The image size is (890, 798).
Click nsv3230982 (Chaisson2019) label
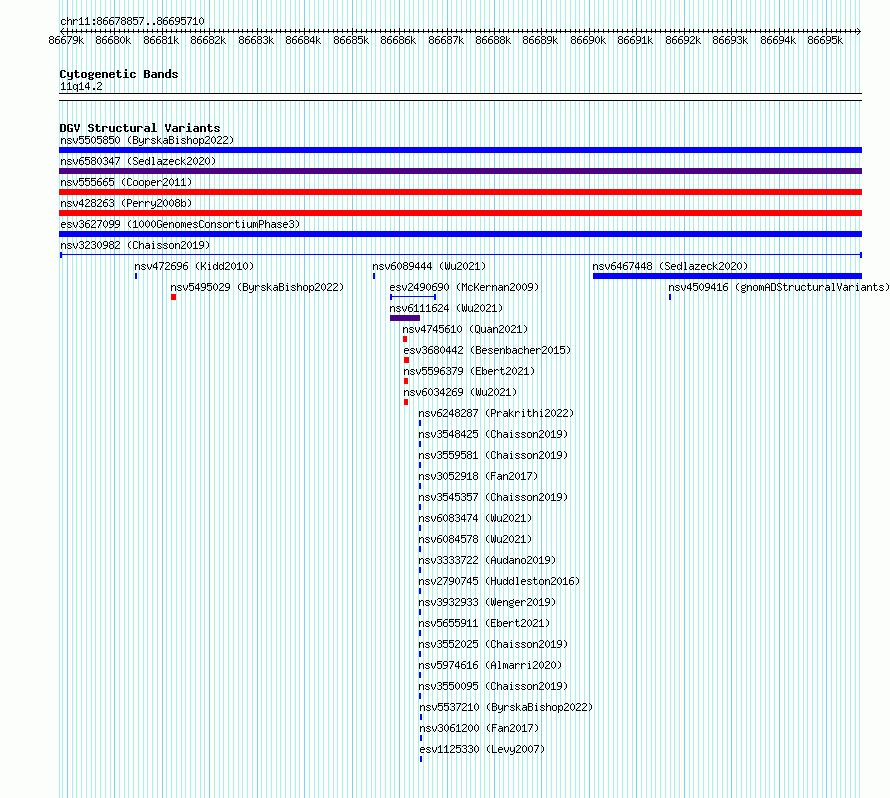[x=135, y=245]
